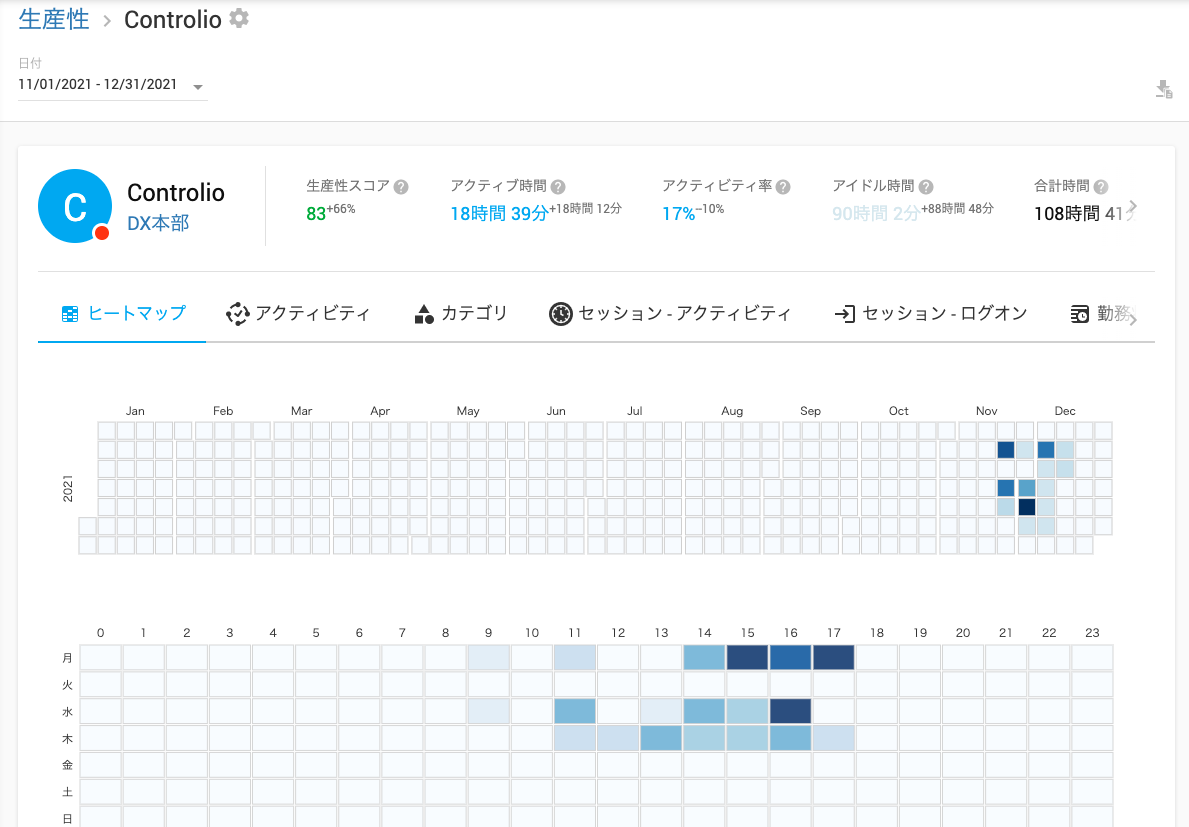Click the 金 weekday row label
The width and height of the screenshot is (1189, 827).
tap(67, 765)
